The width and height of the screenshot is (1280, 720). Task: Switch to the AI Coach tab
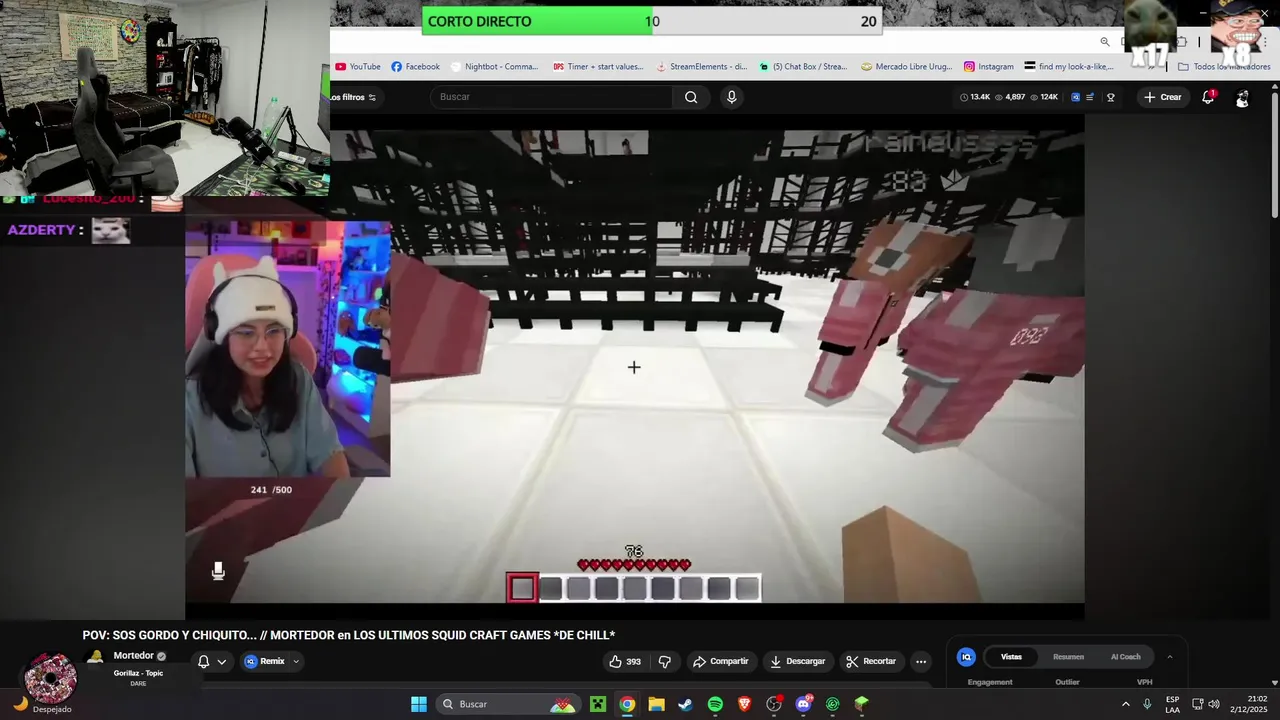[x=1125, y=657]
